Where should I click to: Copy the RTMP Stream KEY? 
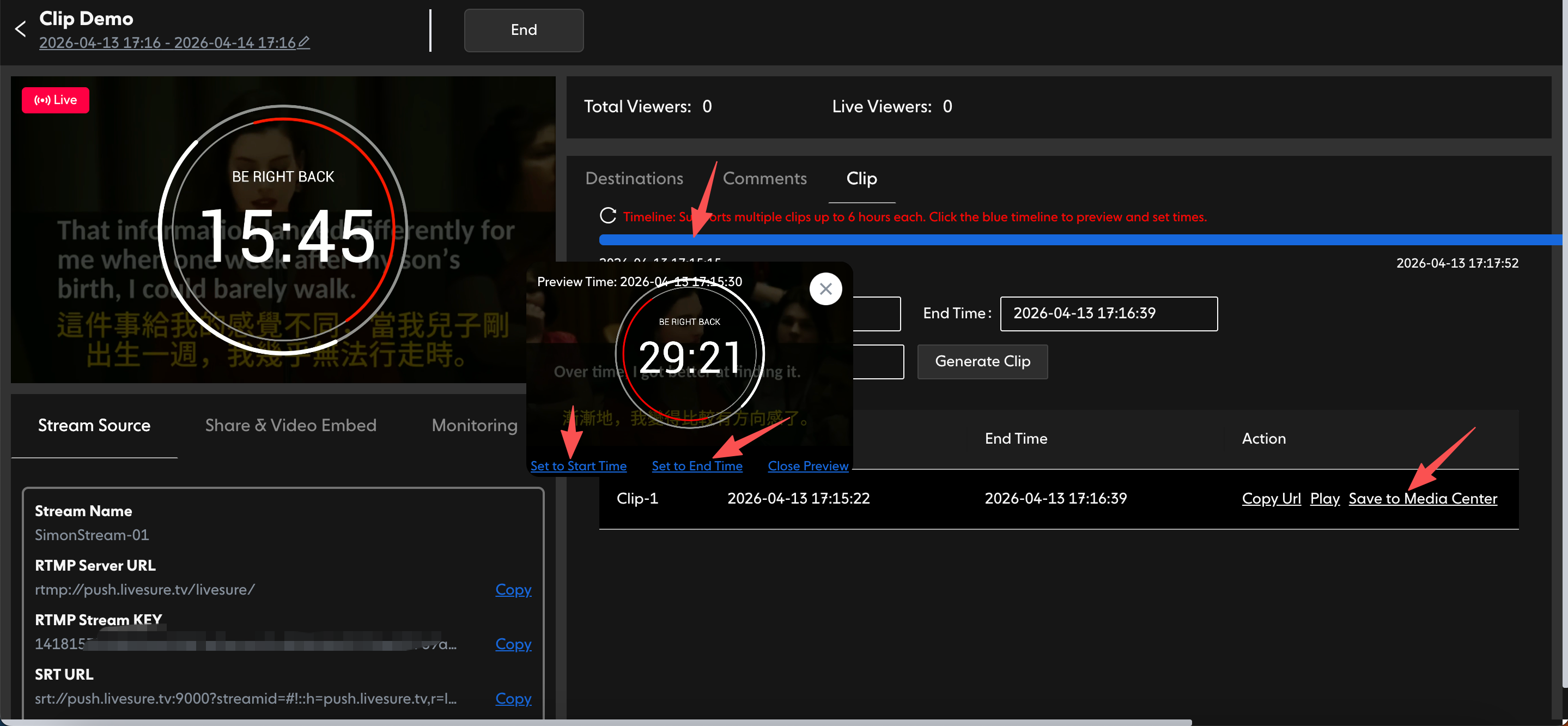click(x=513, y=644)
